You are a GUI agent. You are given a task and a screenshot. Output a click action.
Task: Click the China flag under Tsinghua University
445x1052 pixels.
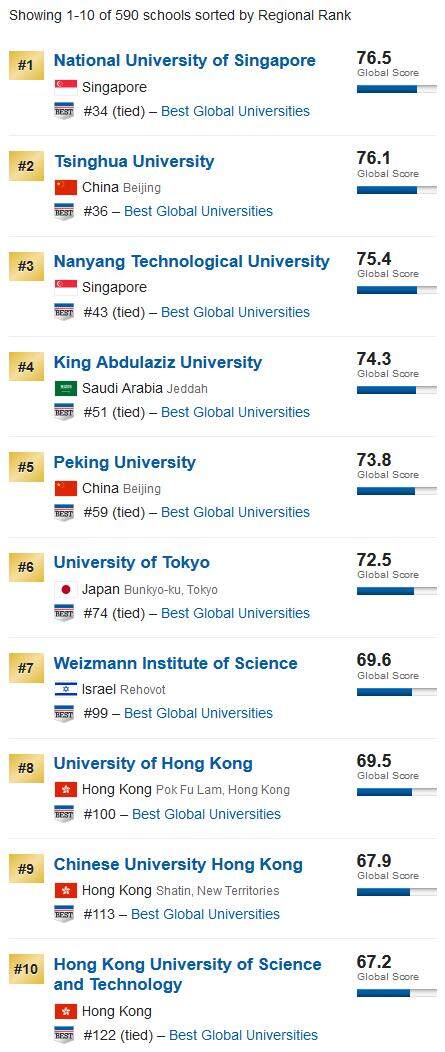click(x=65, y=187)
